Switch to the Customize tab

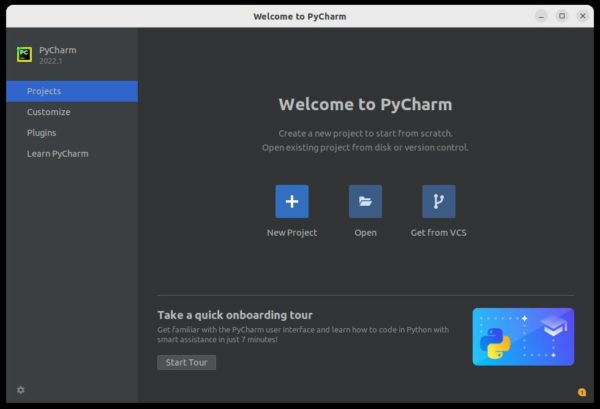72,112
